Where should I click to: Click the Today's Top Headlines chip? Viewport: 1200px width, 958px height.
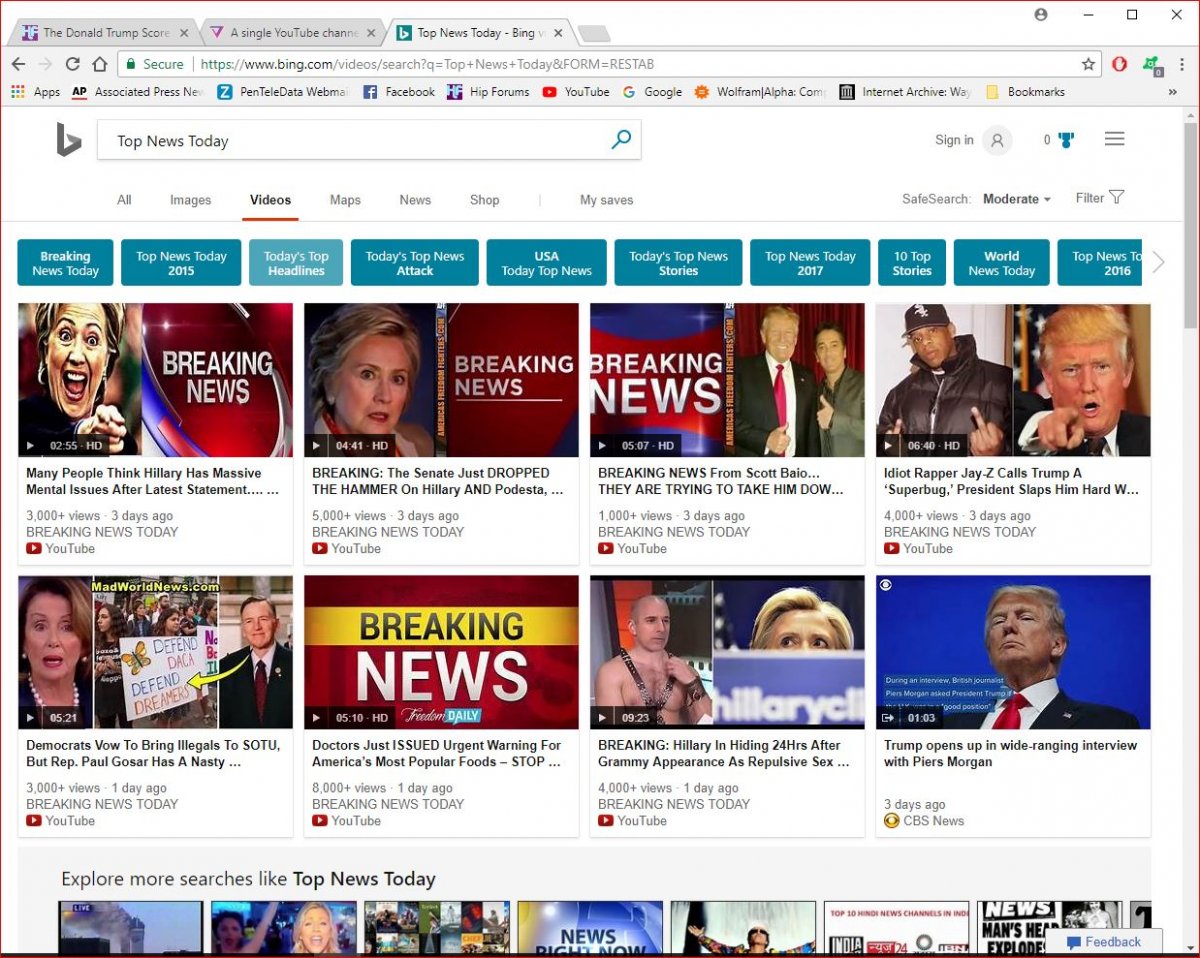coord(296,263)
